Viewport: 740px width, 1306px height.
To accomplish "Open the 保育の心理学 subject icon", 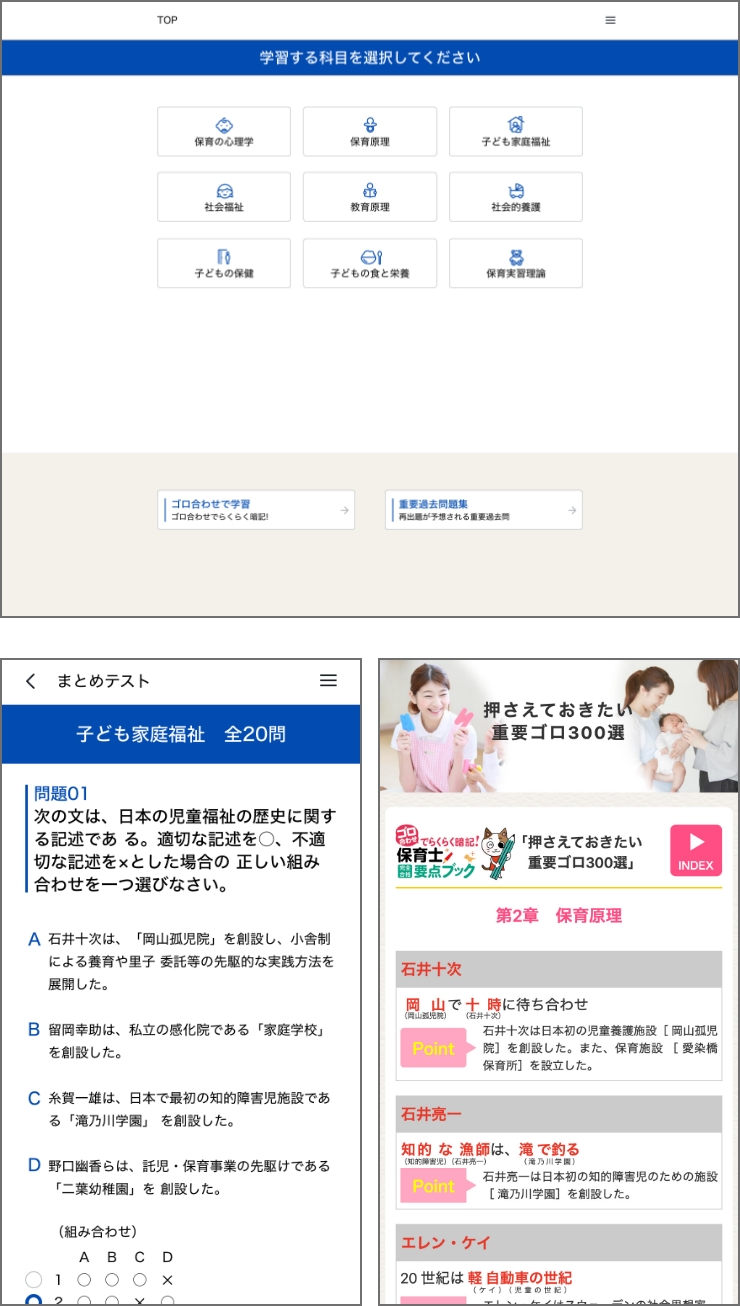I will 224,126.
